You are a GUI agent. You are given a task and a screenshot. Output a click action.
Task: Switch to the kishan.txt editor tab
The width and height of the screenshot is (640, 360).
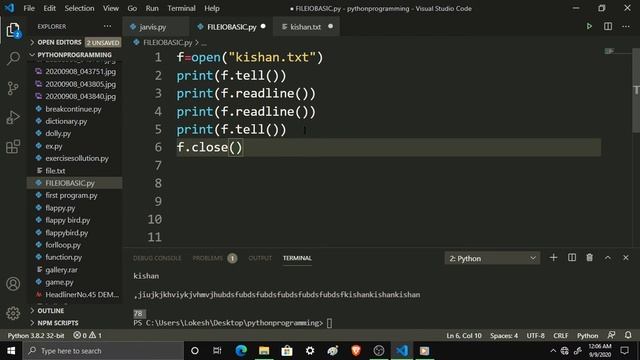coord(305,27)
